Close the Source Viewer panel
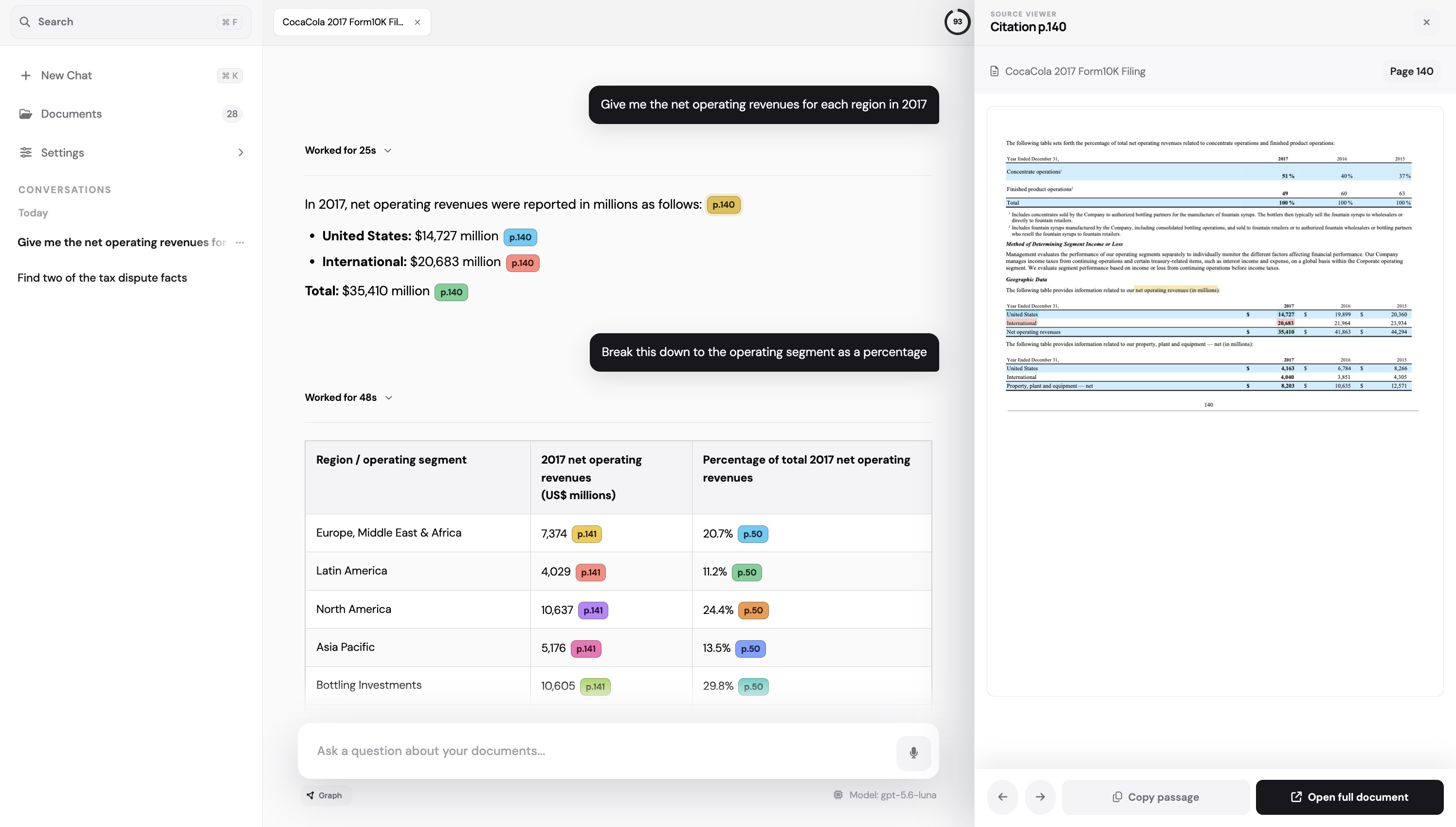1456x827 pixels. [1426, 22]
